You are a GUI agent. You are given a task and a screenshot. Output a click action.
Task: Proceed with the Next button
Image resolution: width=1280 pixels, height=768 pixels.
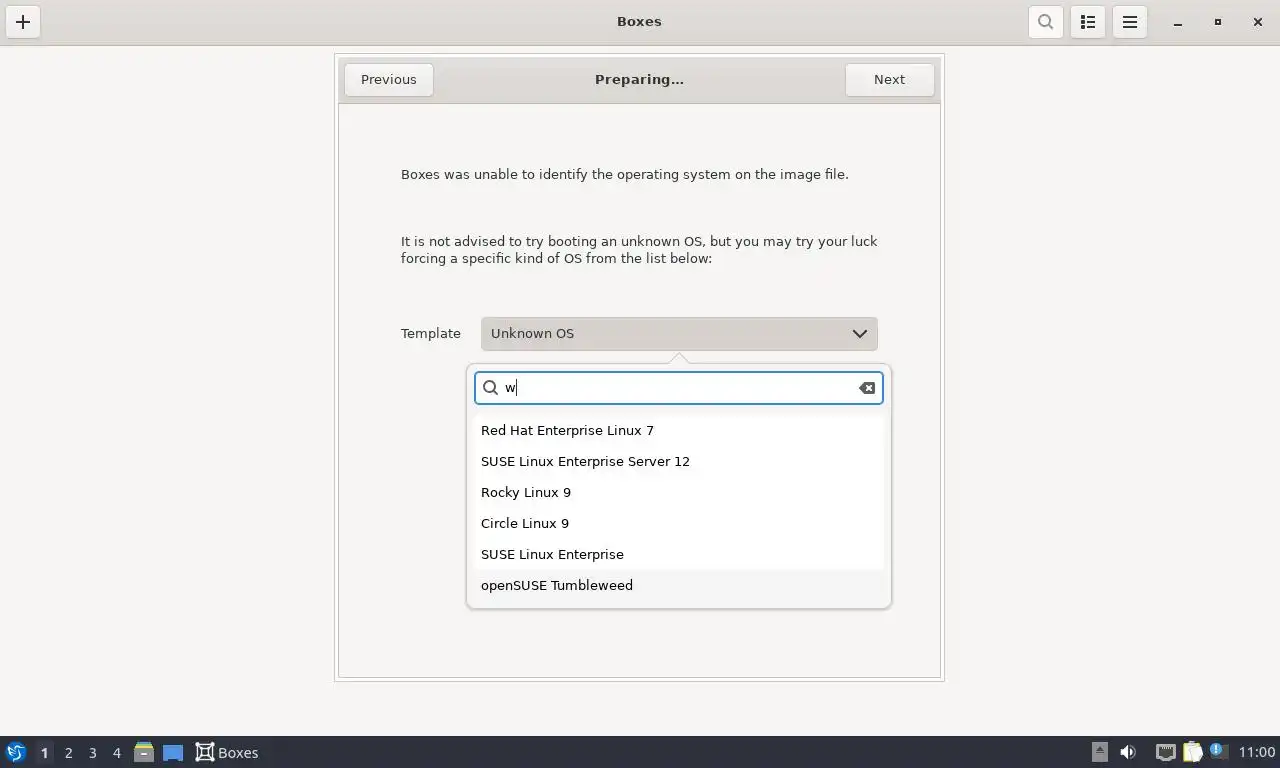(x=889, y=80)
